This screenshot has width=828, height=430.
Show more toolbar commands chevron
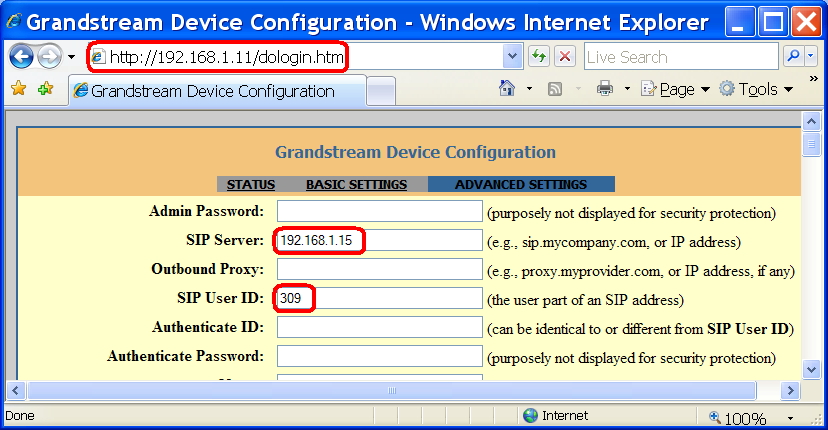click(x=814, y=79)
